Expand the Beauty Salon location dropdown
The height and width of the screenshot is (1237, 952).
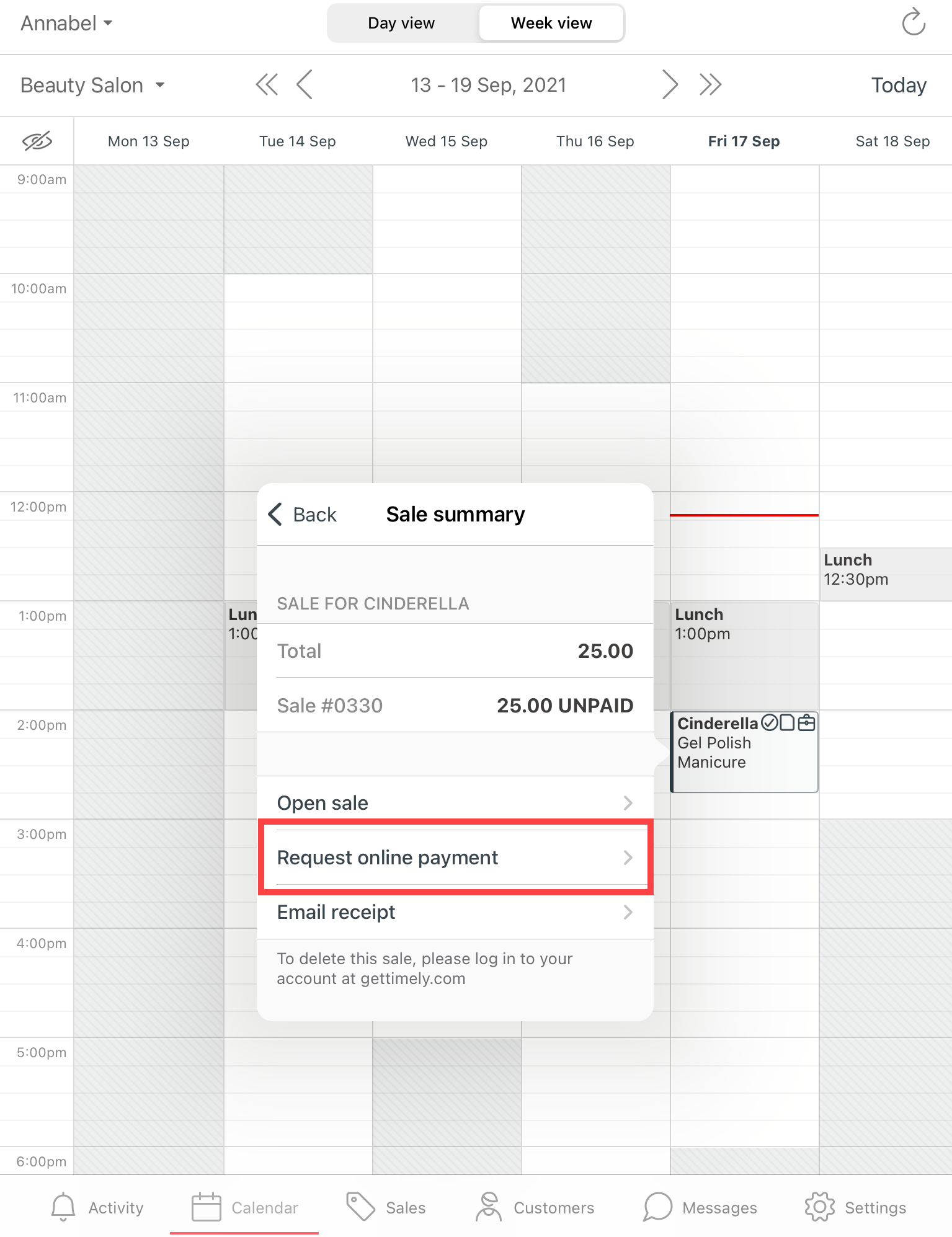(92, 85)
